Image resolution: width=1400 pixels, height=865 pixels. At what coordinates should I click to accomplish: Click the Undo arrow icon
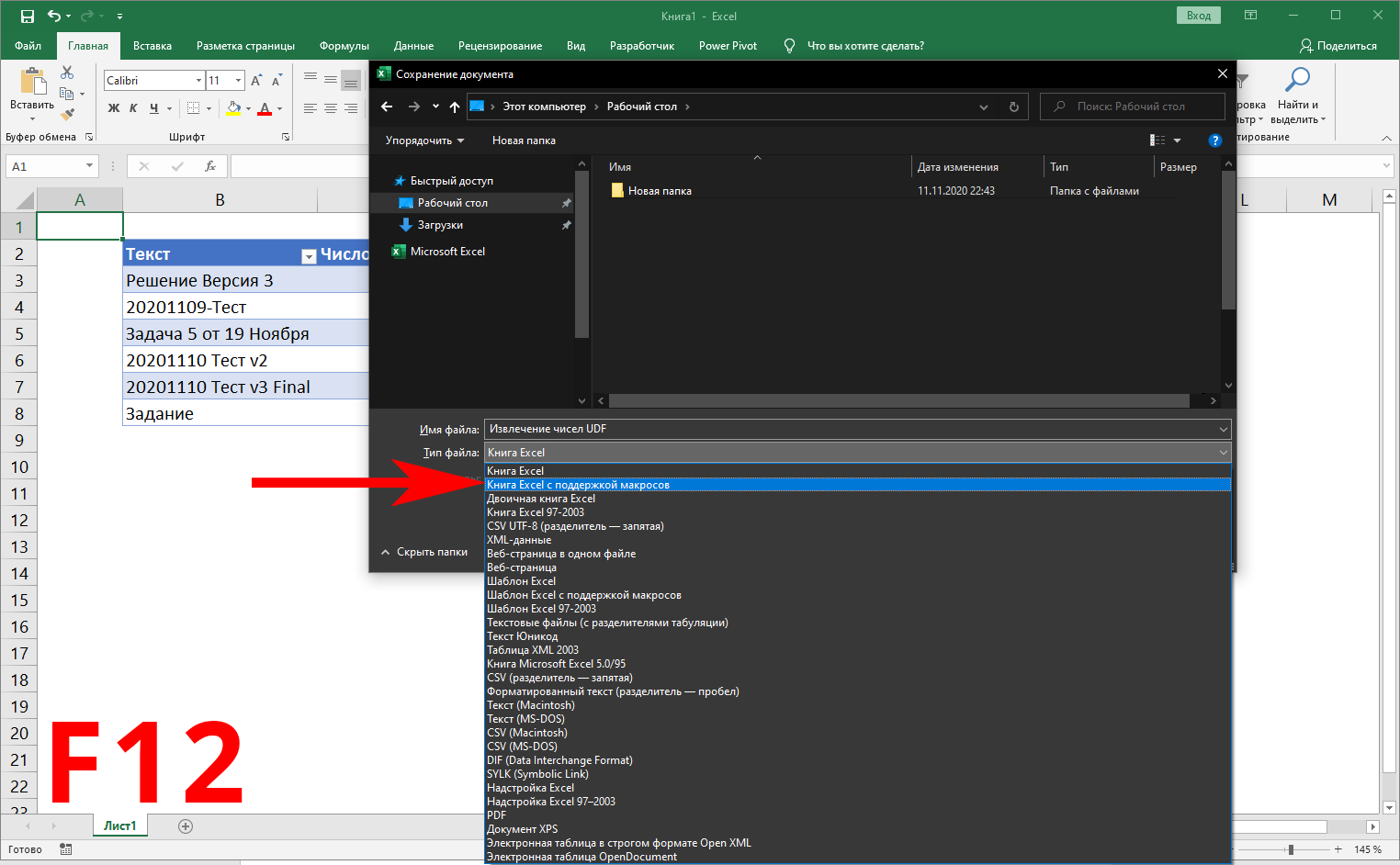54,16
